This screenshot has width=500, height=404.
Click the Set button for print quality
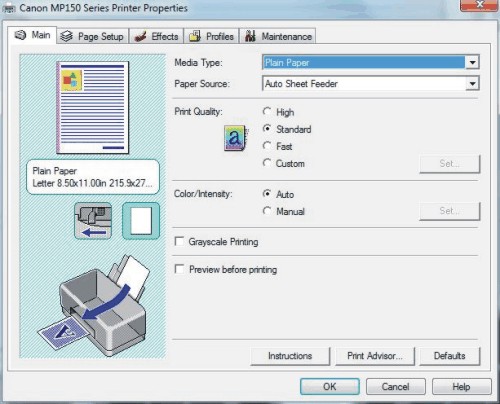450,164
